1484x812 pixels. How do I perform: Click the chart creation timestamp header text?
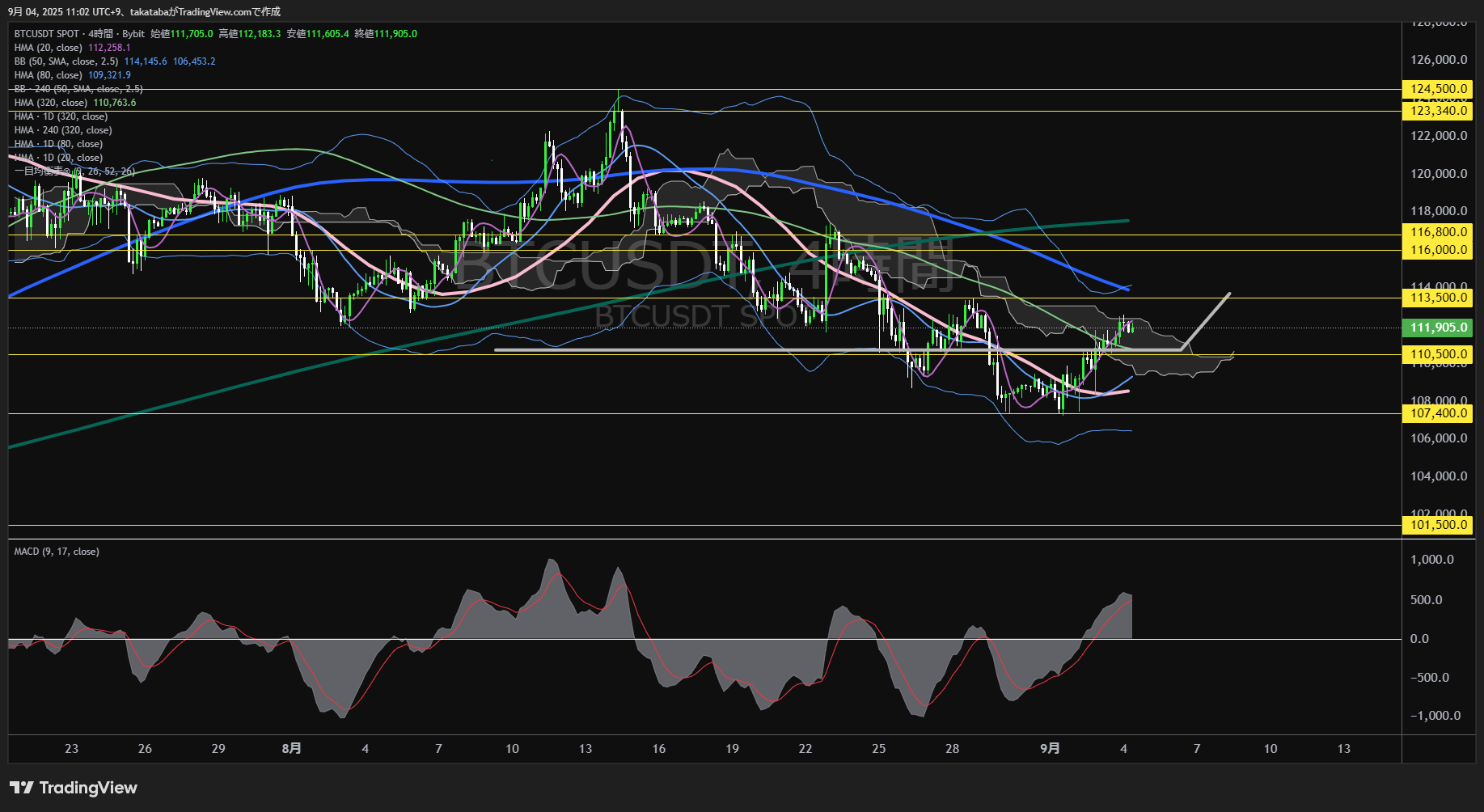tap(144, 11)
